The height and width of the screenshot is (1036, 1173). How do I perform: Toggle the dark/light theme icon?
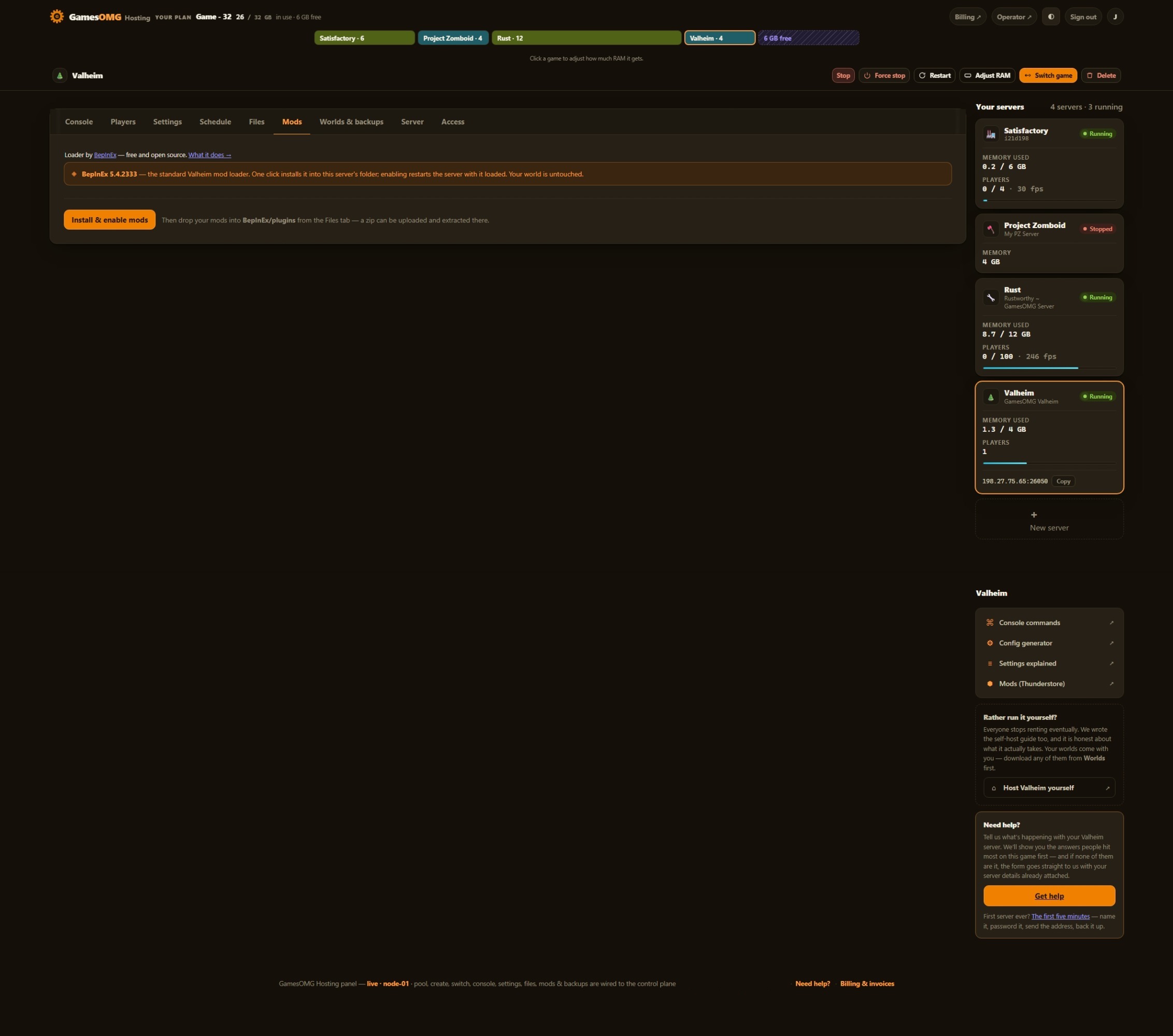(1051, 17)
